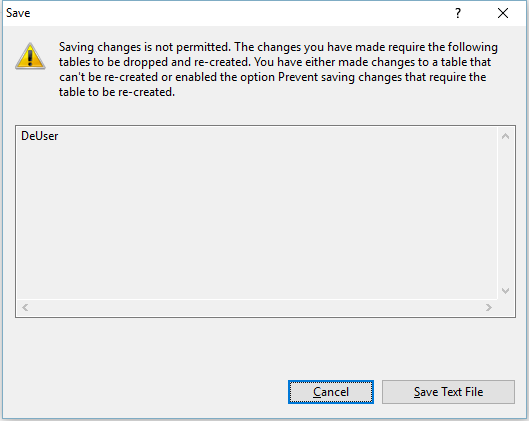Cancel the save operation

point(331,392)
